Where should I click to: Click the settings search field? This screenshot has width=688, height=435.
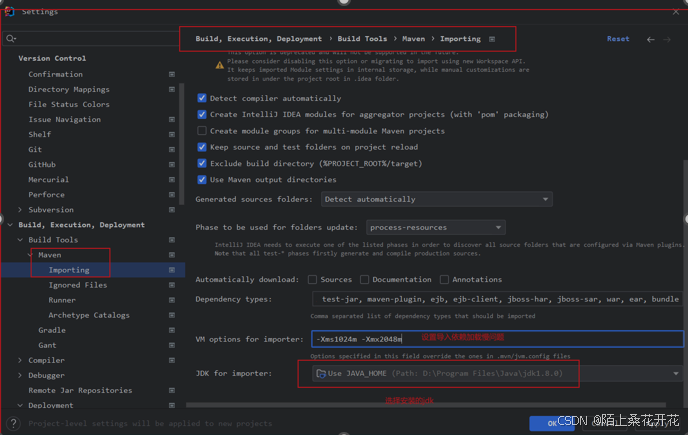tap(91, 39)
